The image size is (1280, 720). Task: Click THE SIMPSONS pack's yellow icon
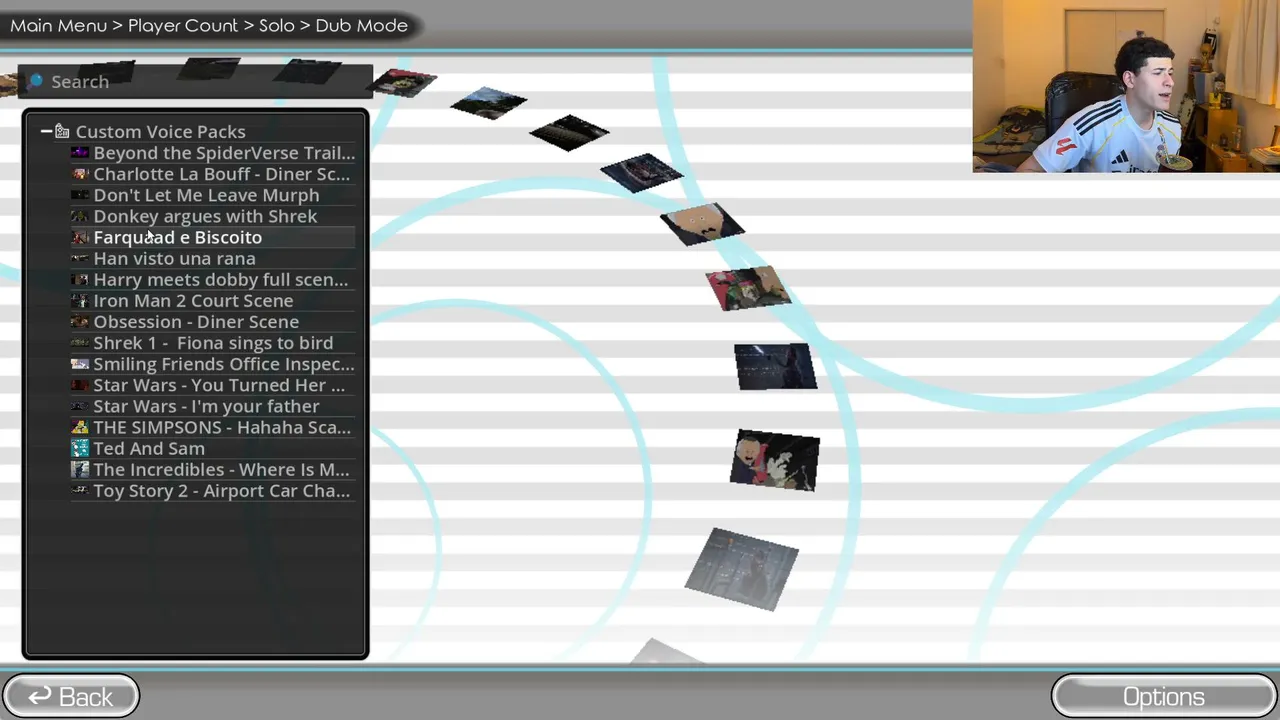(80, 427)
